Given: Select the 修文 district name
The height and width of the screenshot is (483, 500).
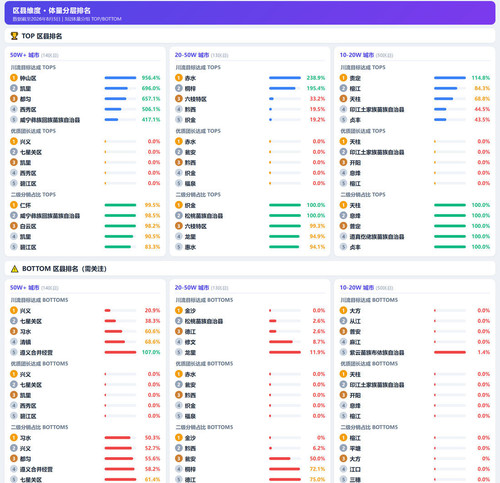Looking at the screenshot, I should [x=190, y=342].
